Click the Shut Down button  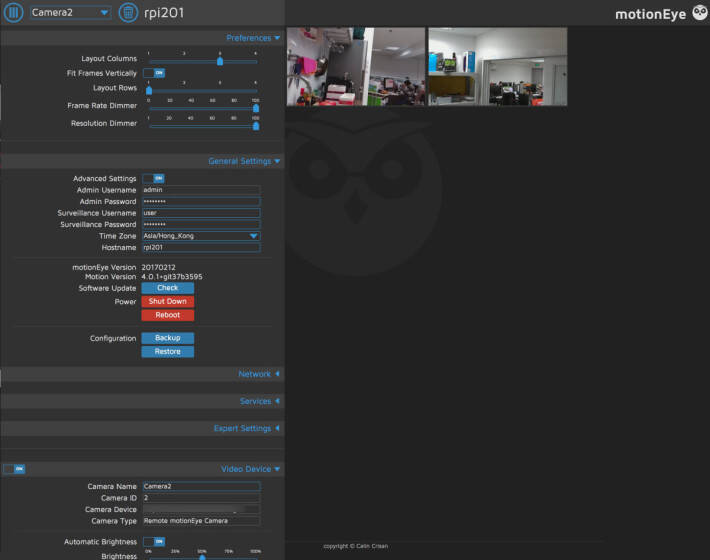[x=168, y=302]
